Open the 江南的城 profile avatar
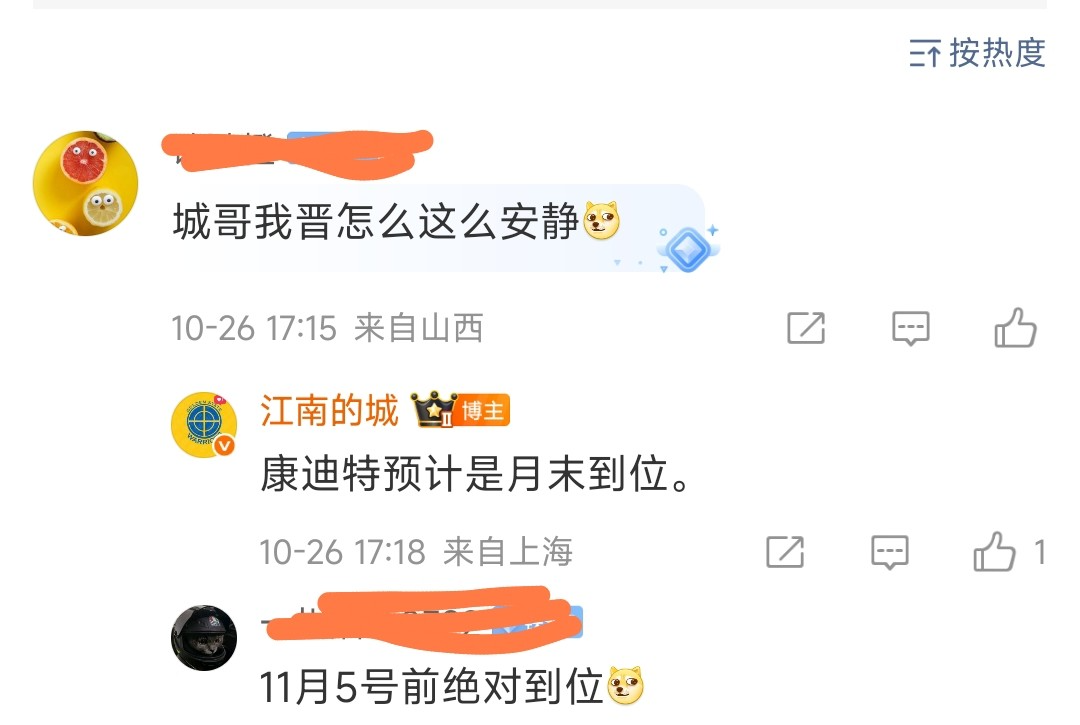Viewport: 1080px width, 725px height. 204,425
